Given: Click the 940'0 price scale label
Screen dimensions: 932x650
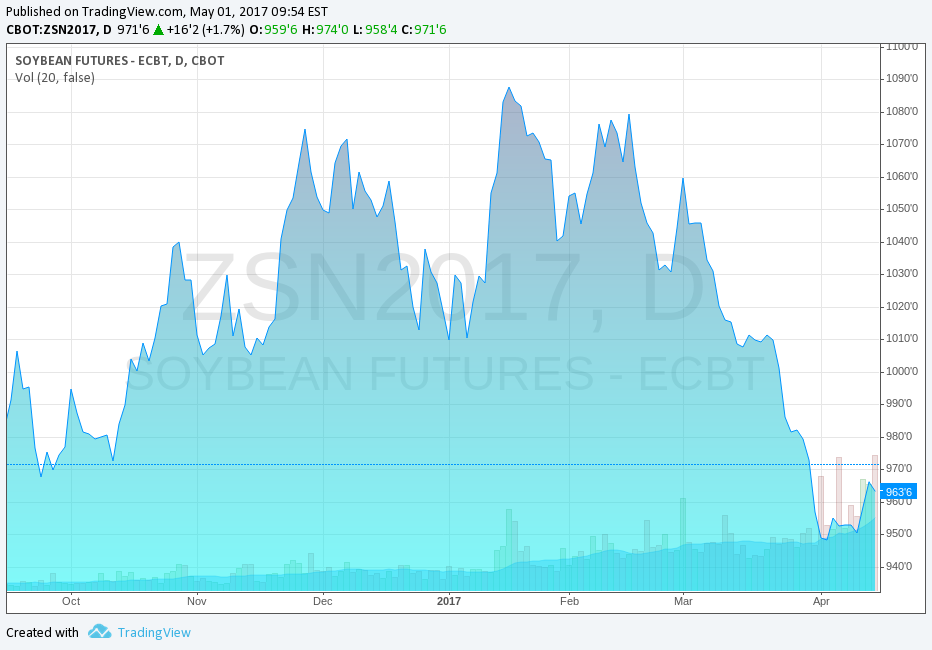Looking at the screenshot, I should tap(899, 566).
